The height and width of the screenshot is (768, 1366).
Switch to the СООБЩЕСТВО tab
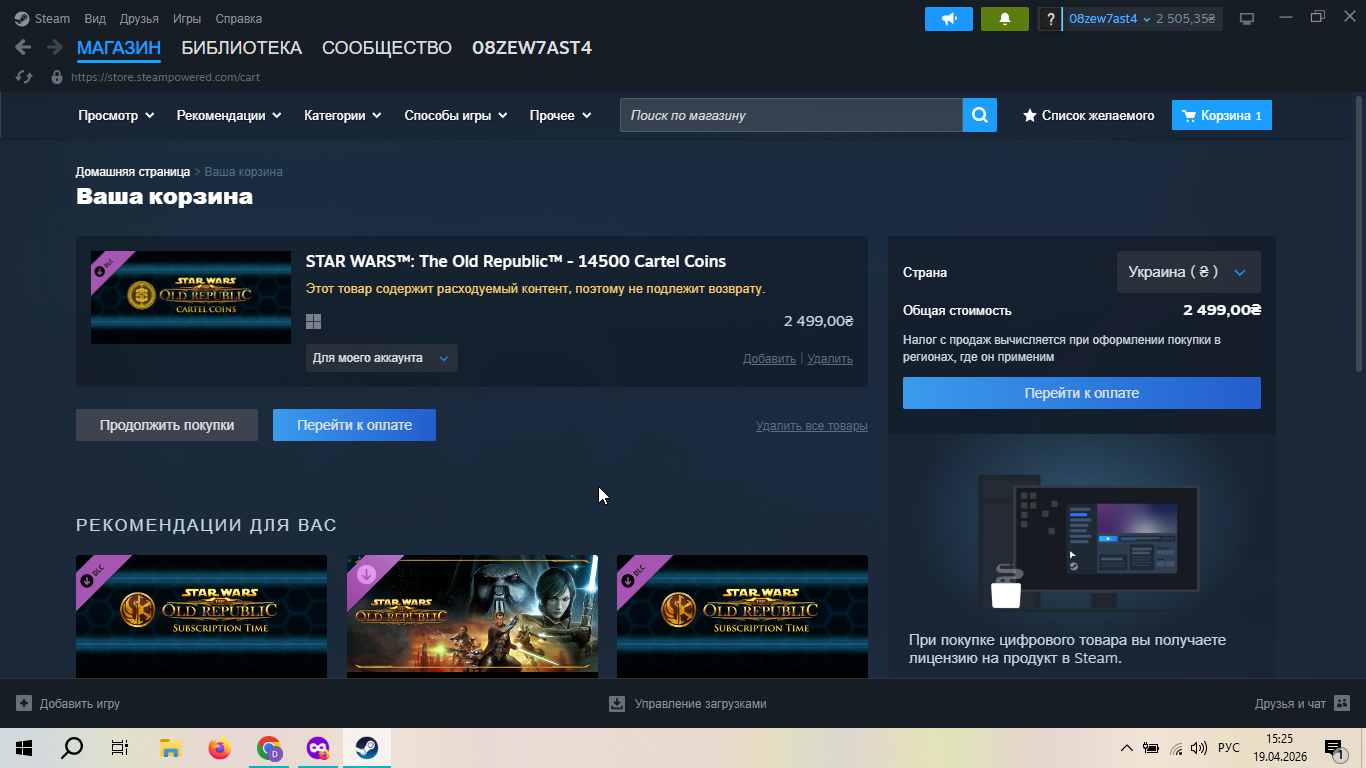387,48
